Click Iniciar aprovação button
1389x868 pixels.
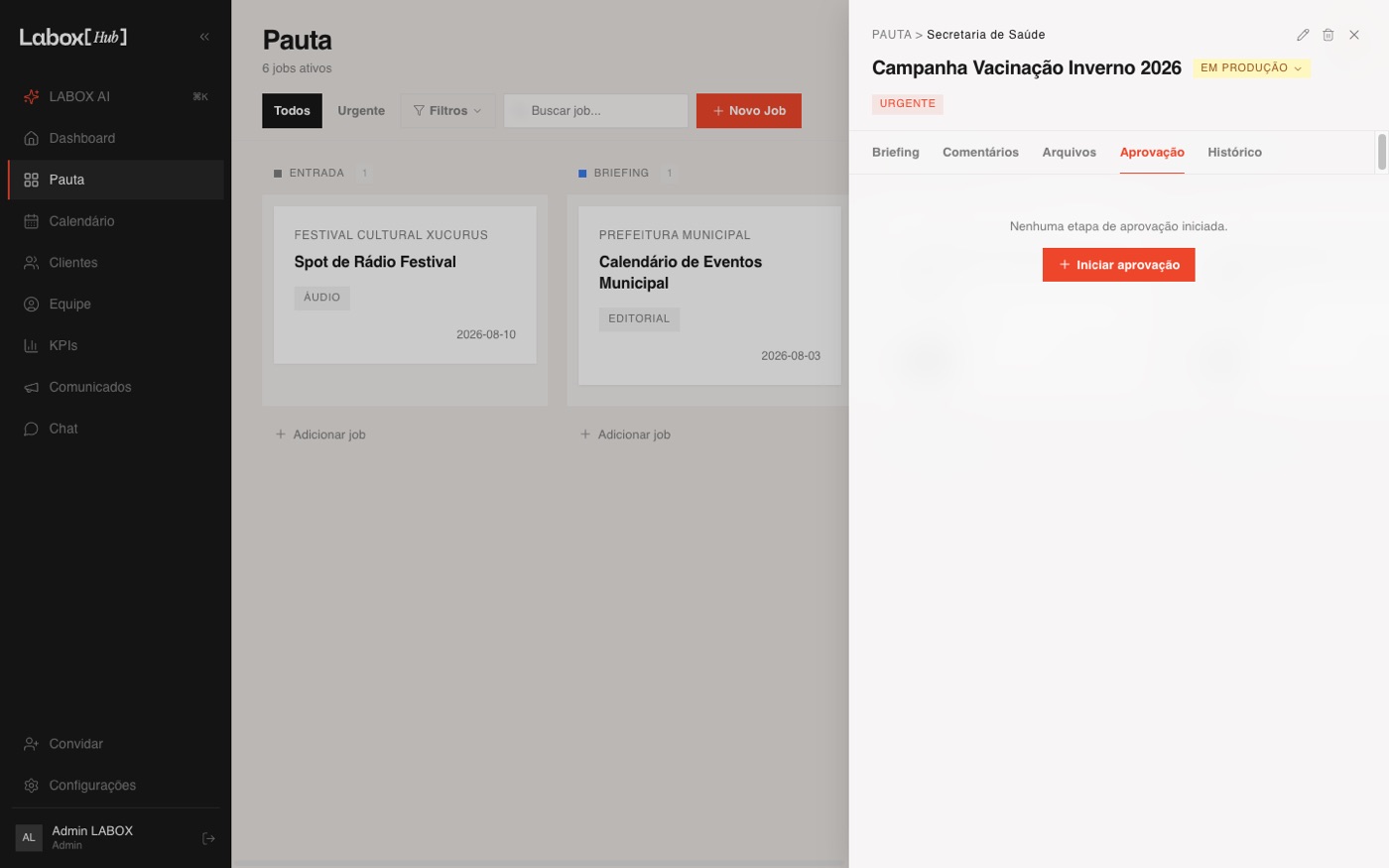[x=1118, y=265]
